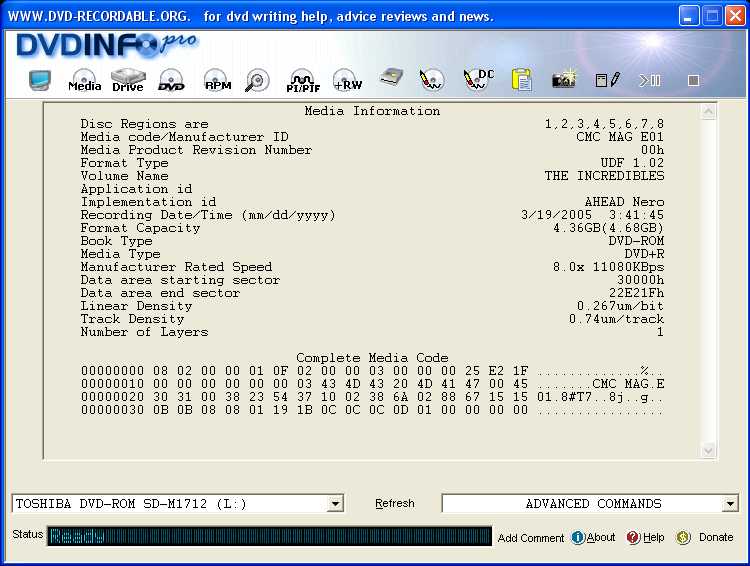Viewport: 750px width, 566px height.
Task: Click the 0.267um/bit linear density value
Action: point(620,306)
